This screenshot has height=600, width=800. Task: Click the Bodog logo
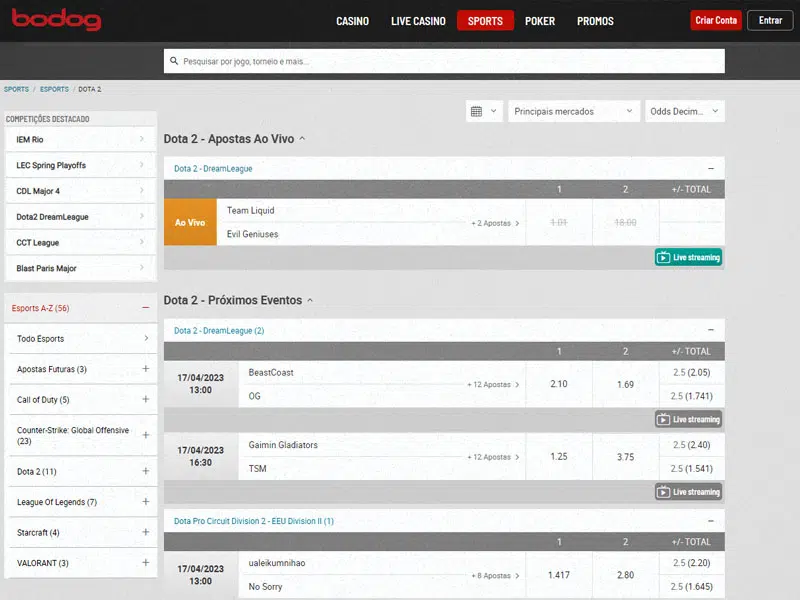tap(57, 20)
